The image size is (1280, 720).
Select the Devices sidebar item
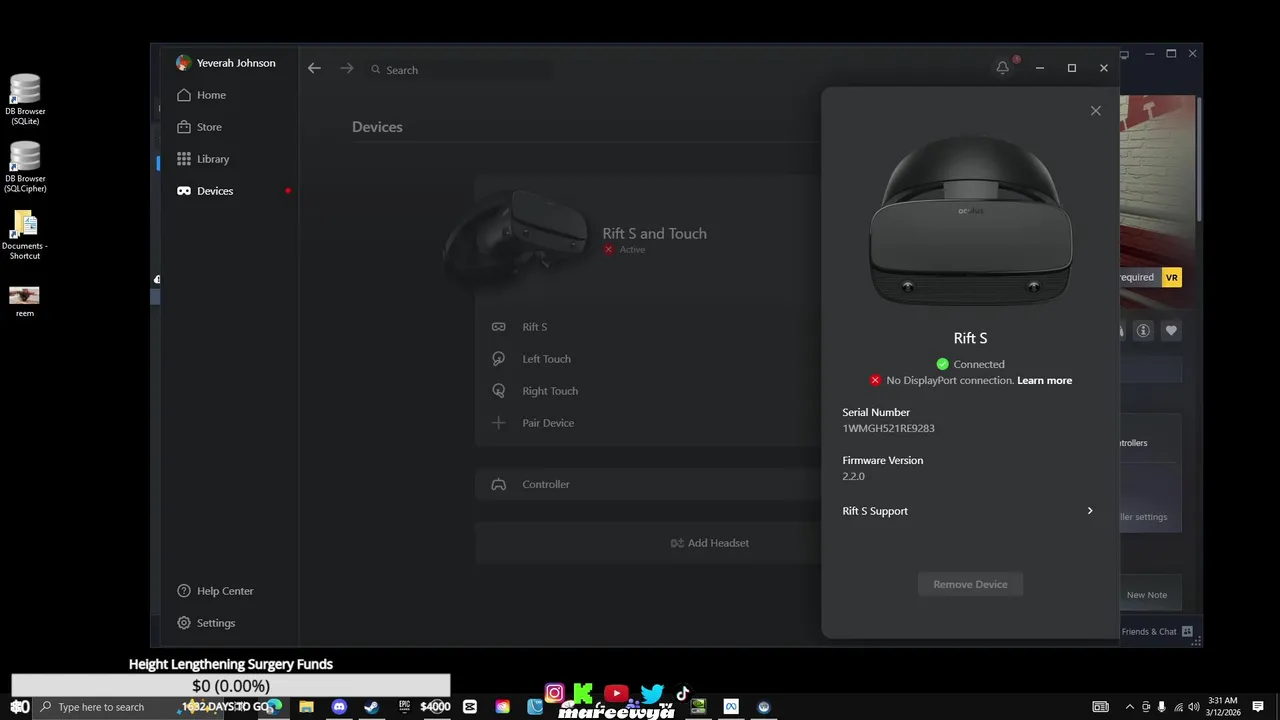coord(205,191)
